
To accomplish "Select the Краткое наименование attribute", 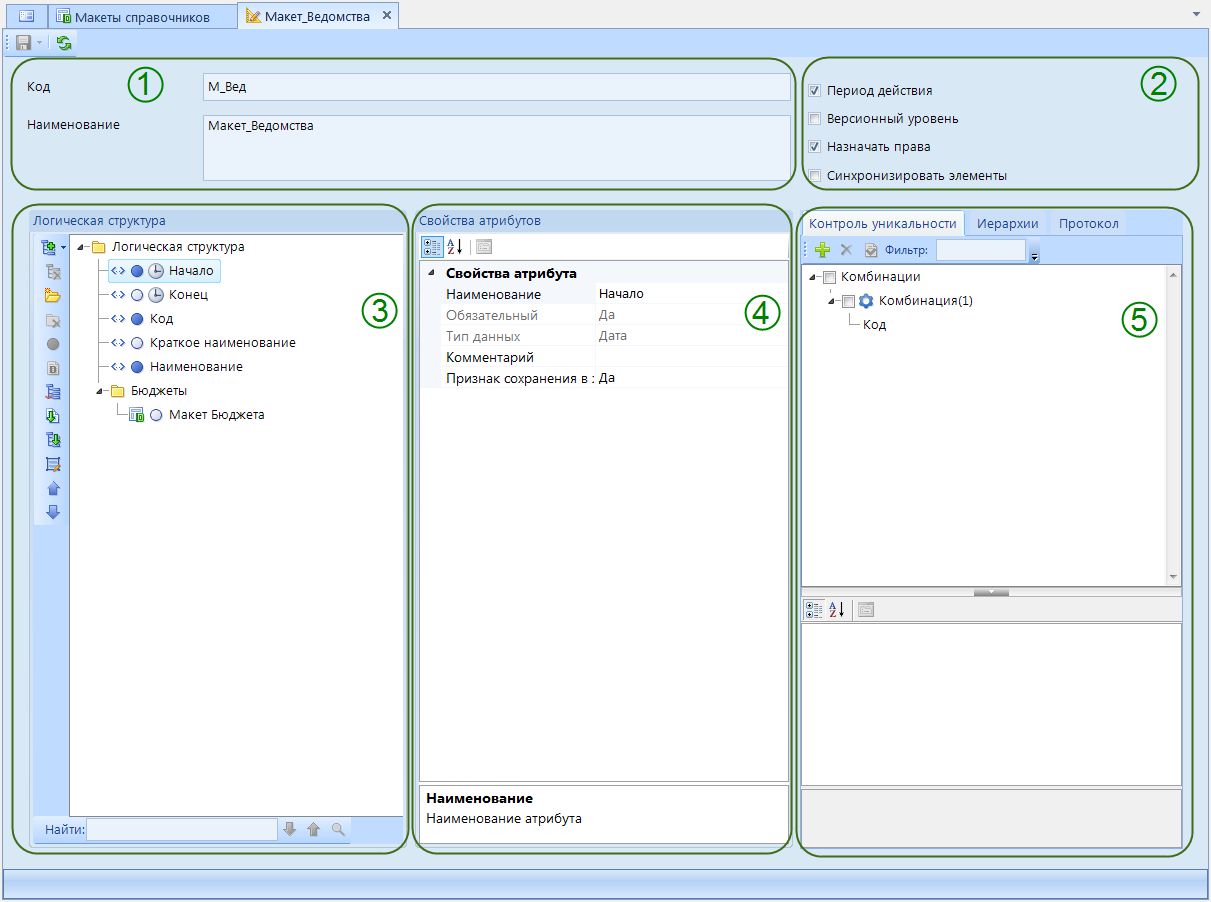I will click(x=222, y=343).
